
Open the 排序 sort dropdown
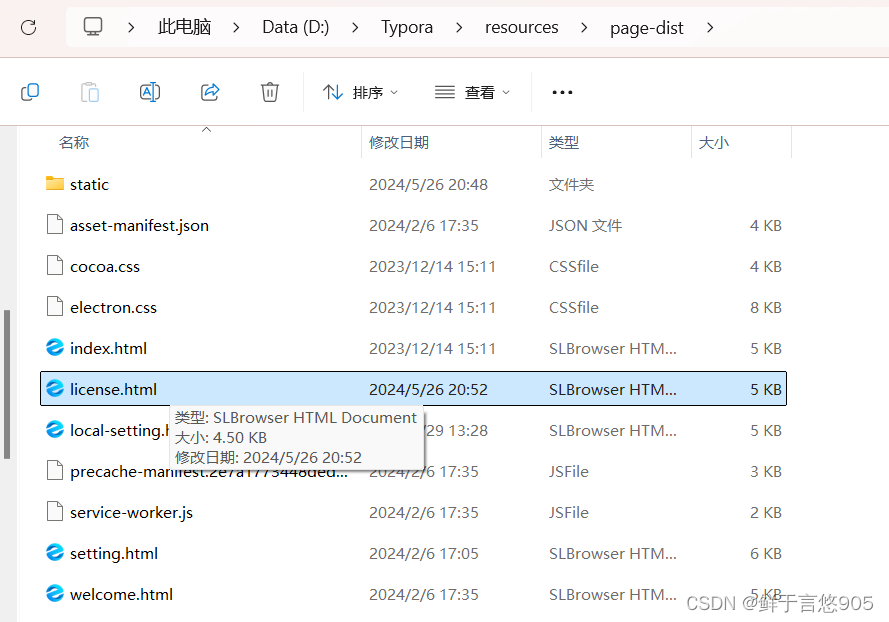pos(361,92)
